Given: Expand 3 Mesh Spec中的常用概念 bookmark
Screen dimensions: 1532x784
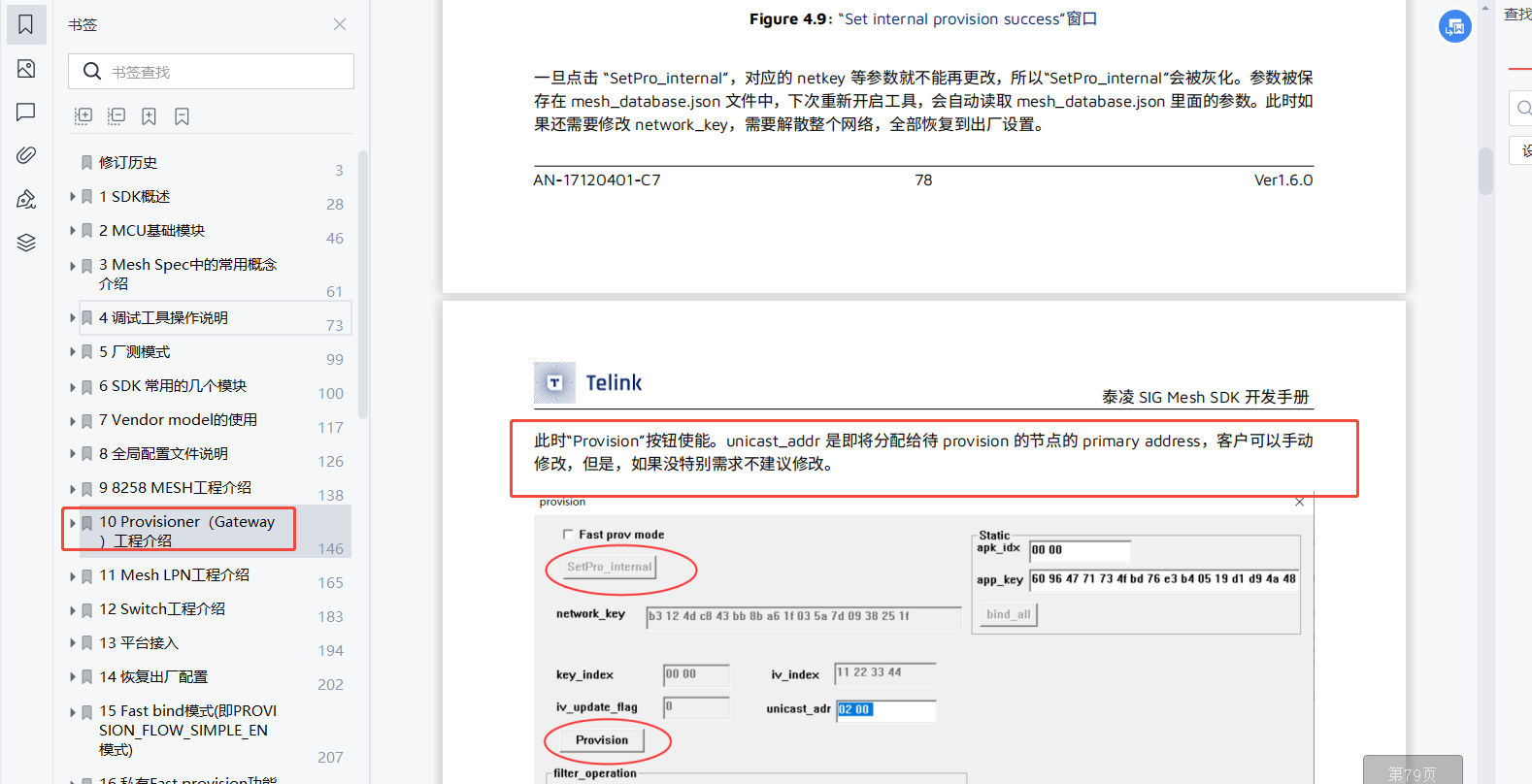Looking at the screenshot, I should pyautogui.click(x=73, y=265).
